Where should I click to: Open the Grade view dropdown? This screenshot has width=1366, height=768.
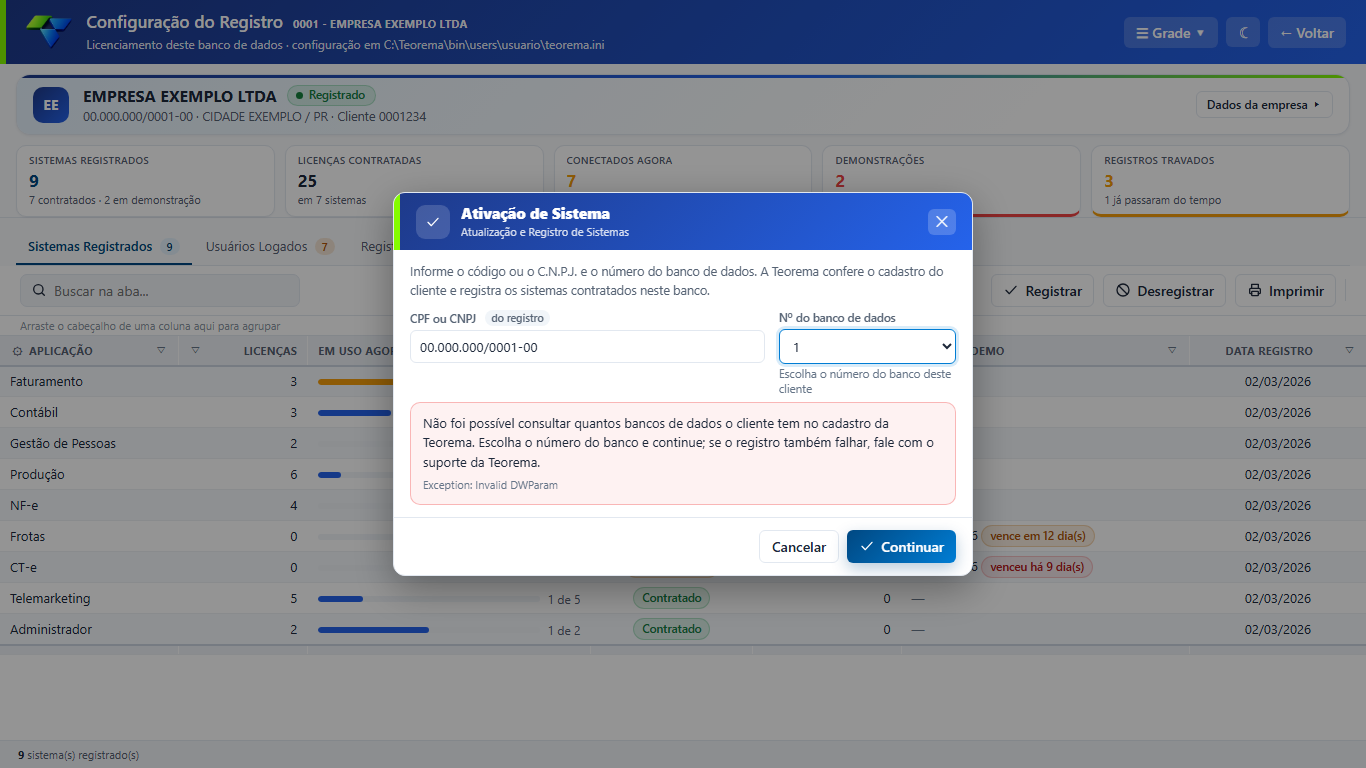(1171, 33)
